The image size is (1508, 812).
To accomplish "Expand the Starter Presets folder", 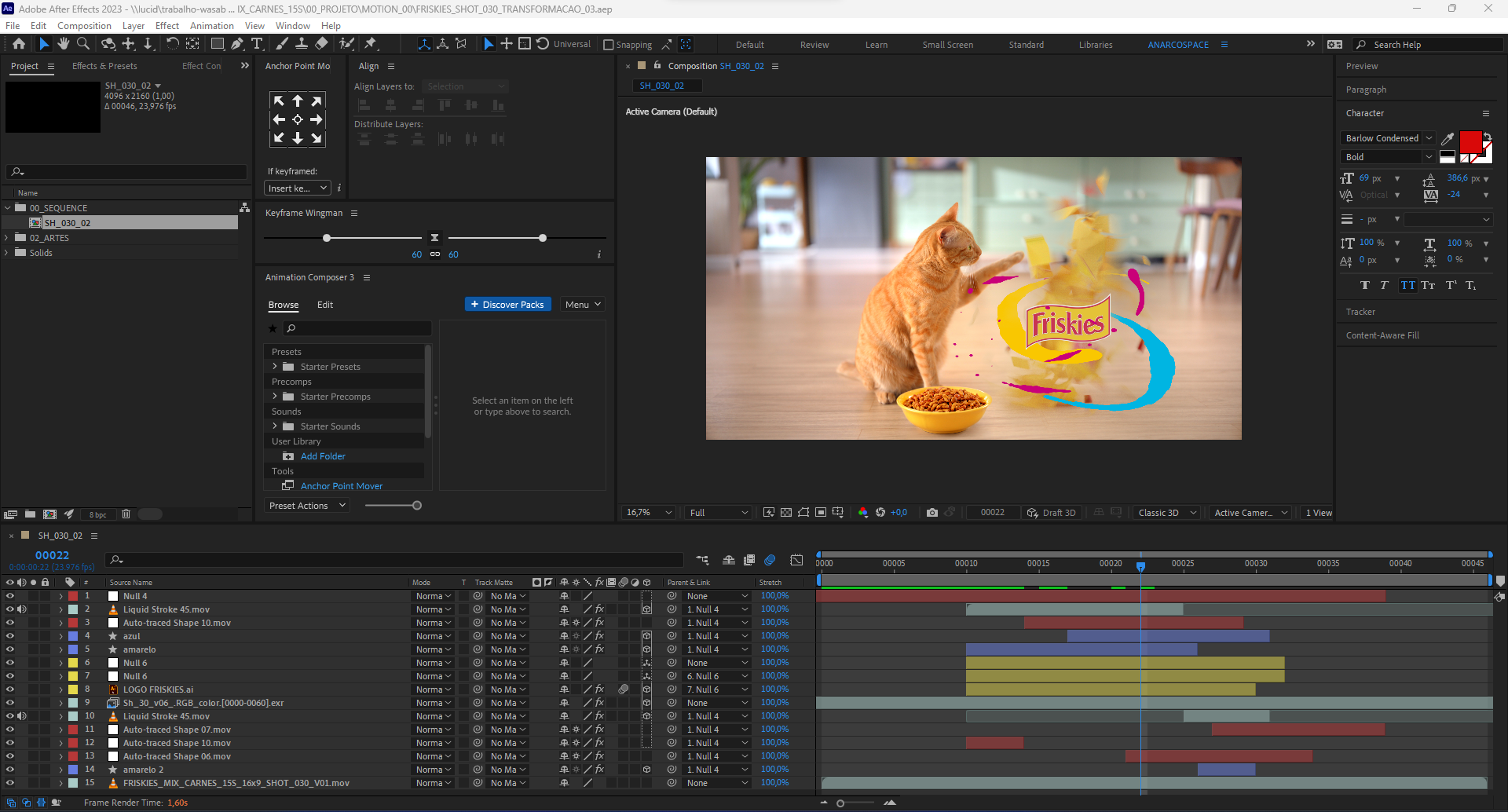I will point(275,367).
